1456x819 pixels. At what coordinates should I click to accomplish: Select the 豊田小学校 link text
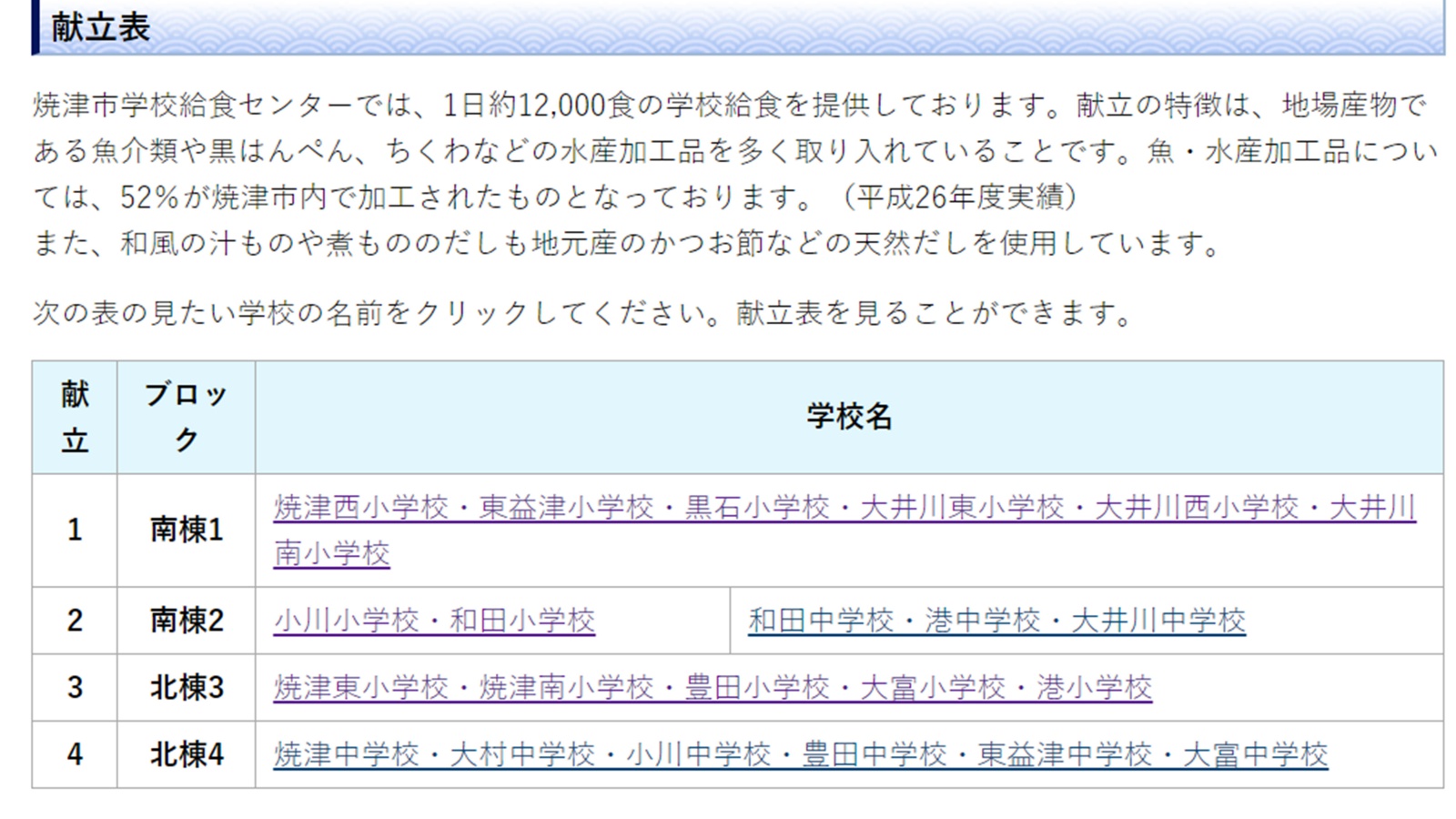[x=756, y=688]
